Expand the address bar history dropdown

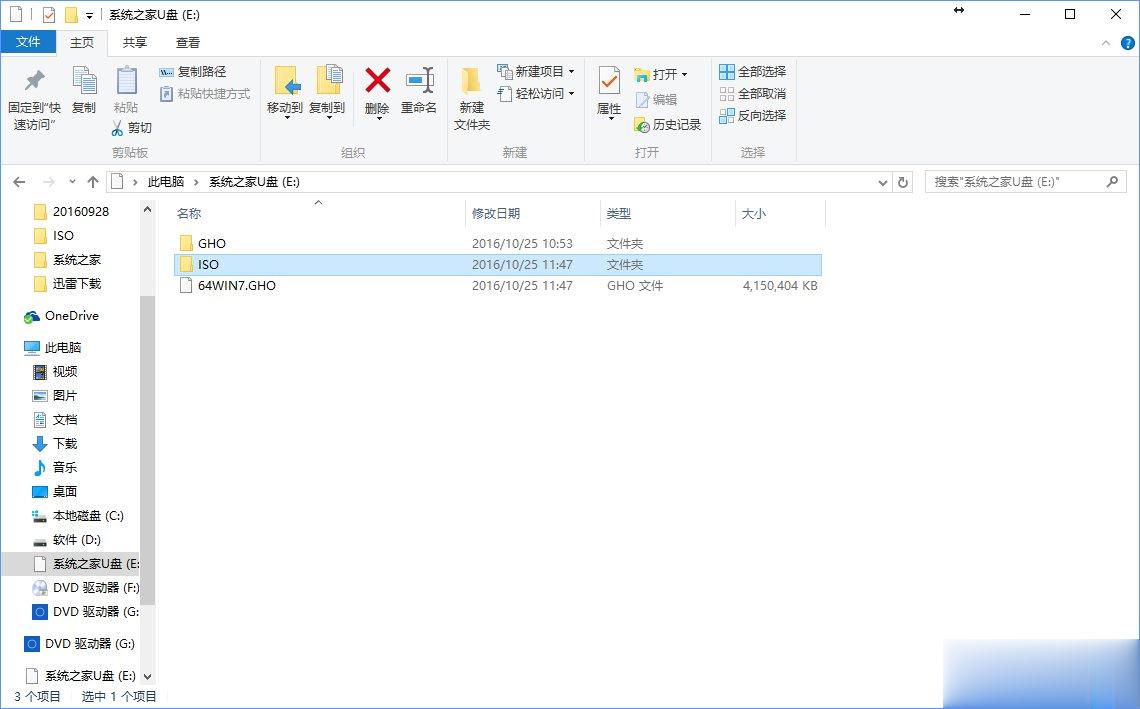point(883,183)
